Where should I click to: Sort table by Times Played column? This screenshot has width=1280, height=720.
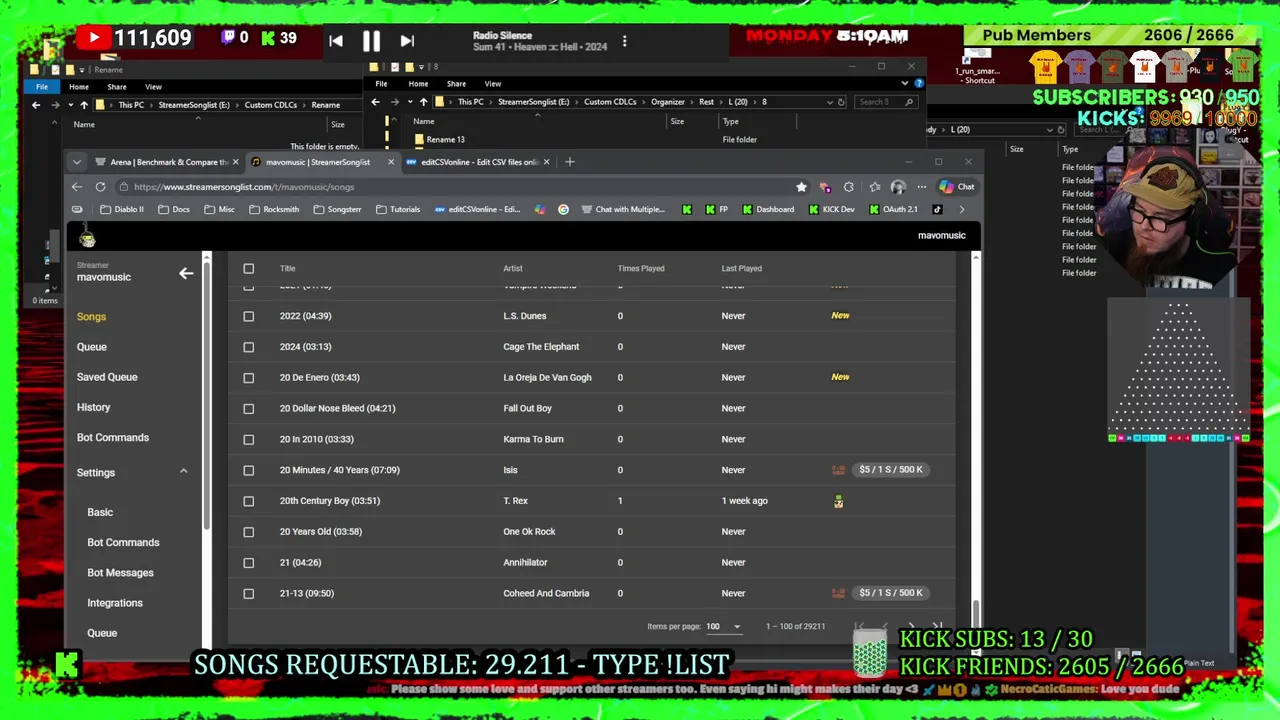coord(641,269)
